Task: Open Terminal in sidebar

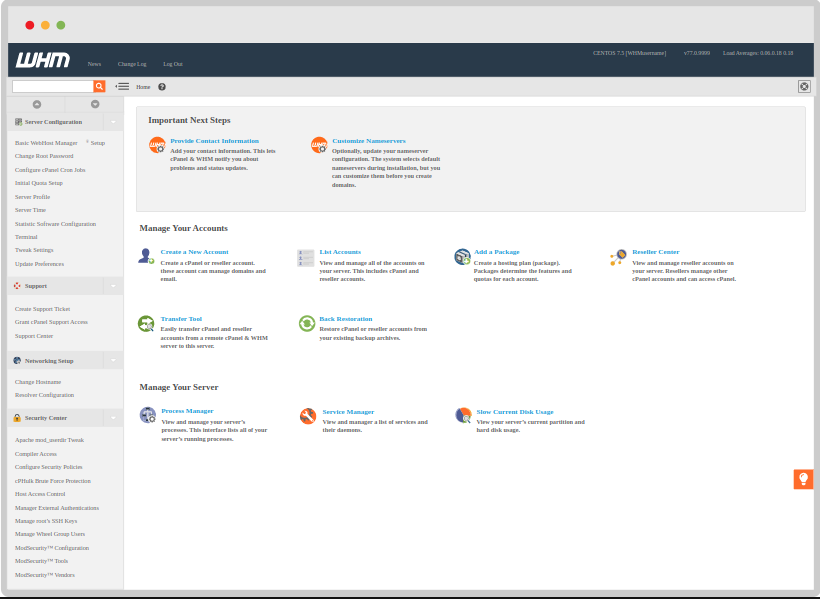Action: click(x=26, y=237)
